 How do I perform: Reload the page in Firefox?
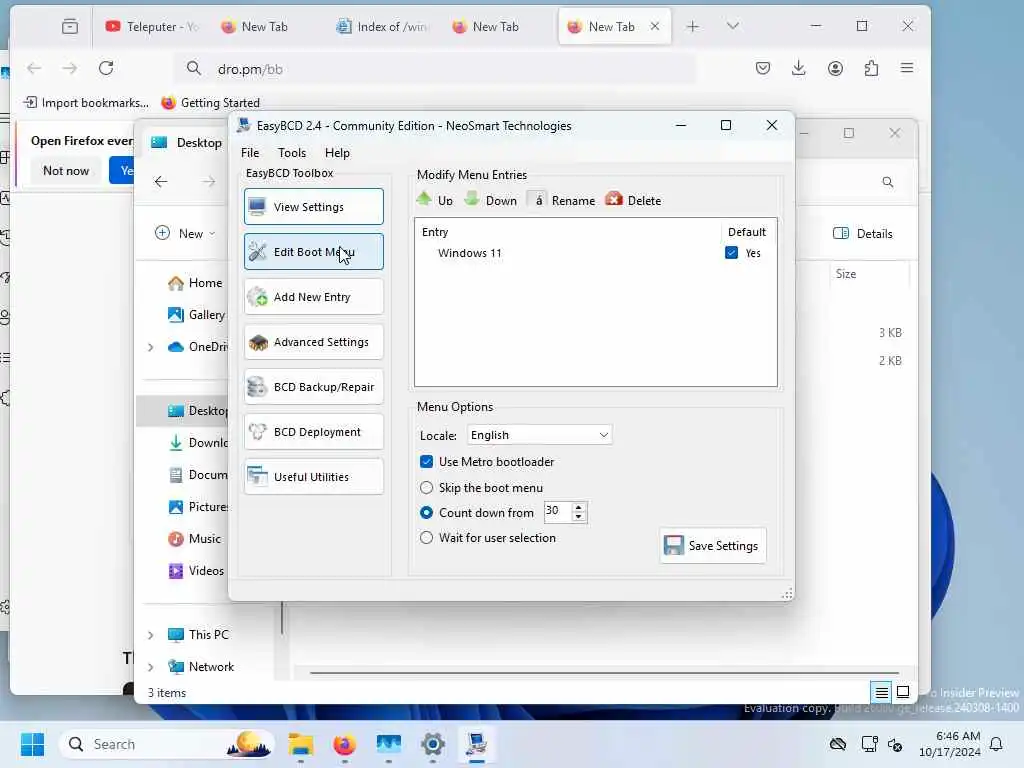[106, 68]
